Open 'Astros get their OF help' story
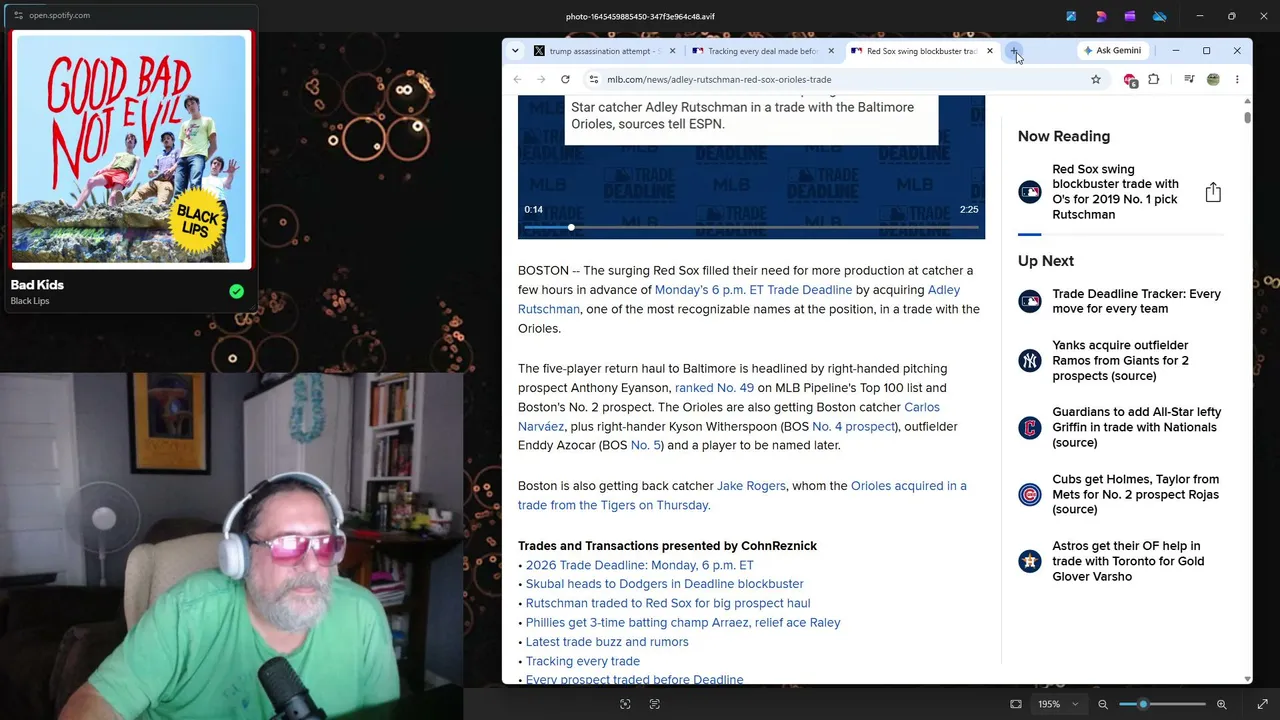The height and width of the screenshot is (720, 1280). (x=1128, y=562)
